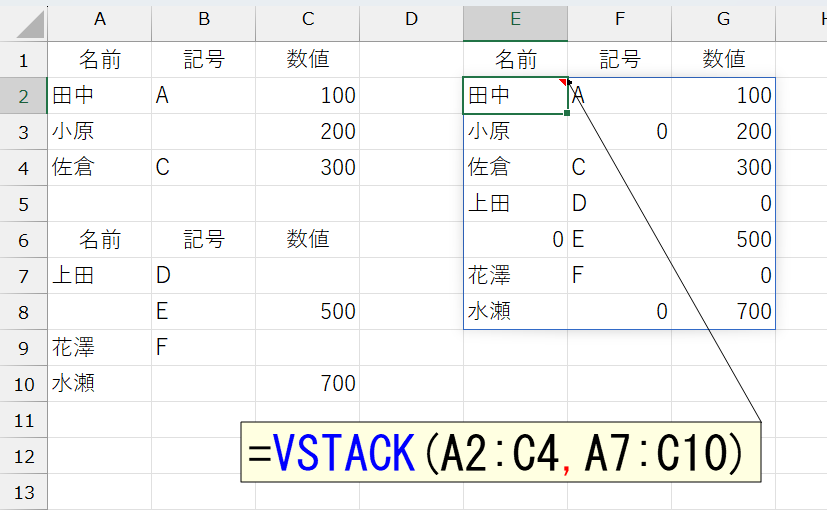Click cell E4 containing 佐倉

515,168
